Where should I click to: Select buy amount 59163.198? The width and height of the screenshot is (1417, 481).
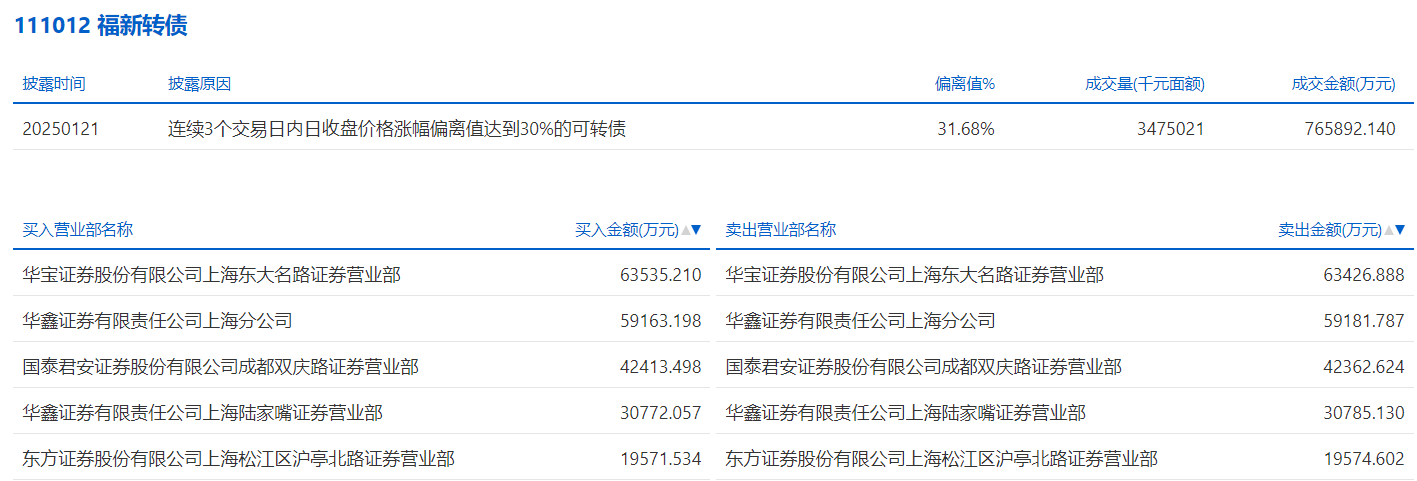click(661, 320)
